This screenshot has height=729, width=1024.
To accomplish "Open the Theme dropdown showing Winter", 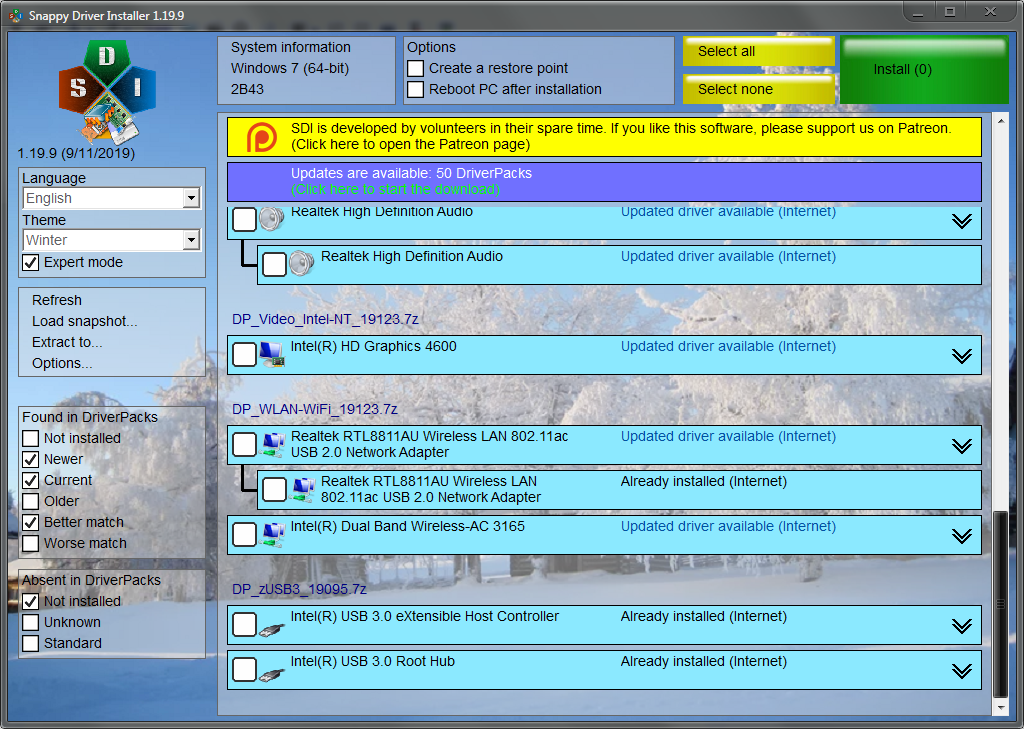I will pyautogui.click(x=191, y=240).
